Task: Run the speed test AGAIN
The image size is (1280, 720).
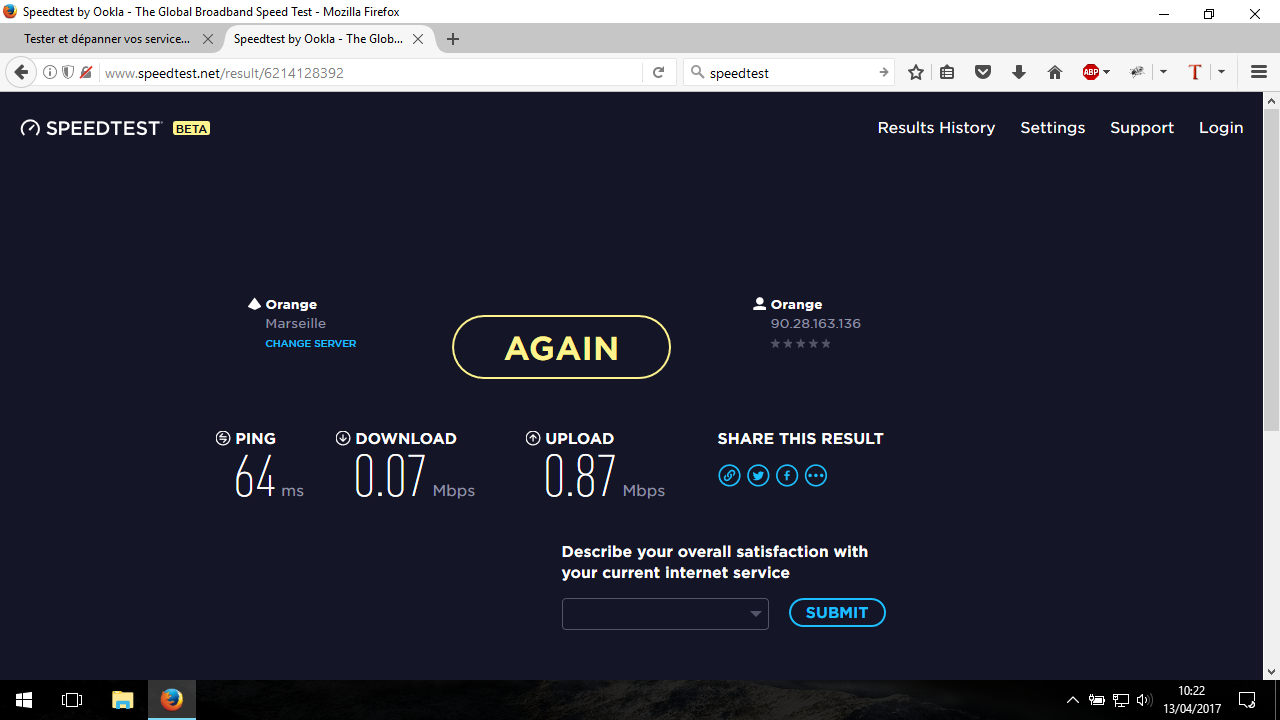Action: click(x=561, y=347)
